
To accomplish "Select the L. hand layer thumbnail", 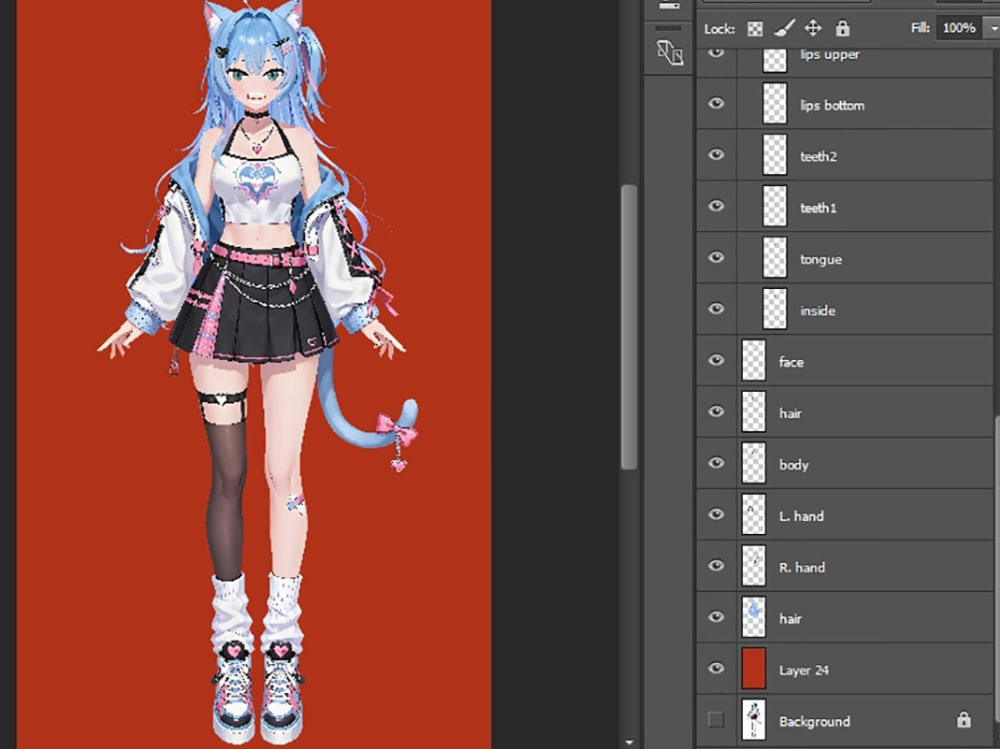I will (754, 514).
